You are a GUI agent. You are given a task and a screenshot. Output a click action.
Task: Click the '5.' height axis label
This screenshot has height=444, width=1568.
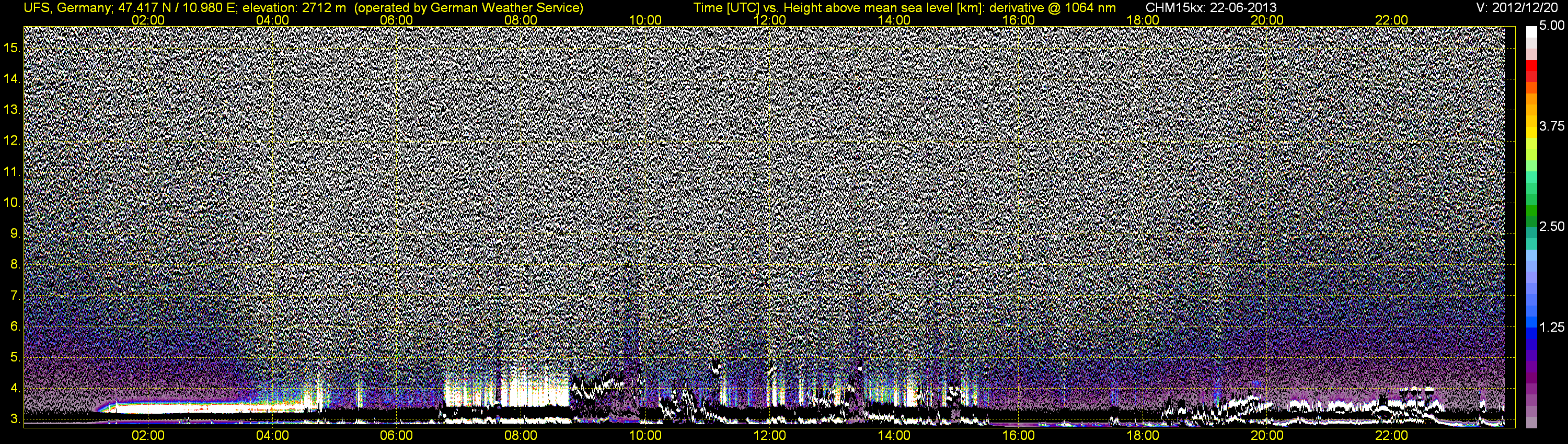click(x=15, y=357)
